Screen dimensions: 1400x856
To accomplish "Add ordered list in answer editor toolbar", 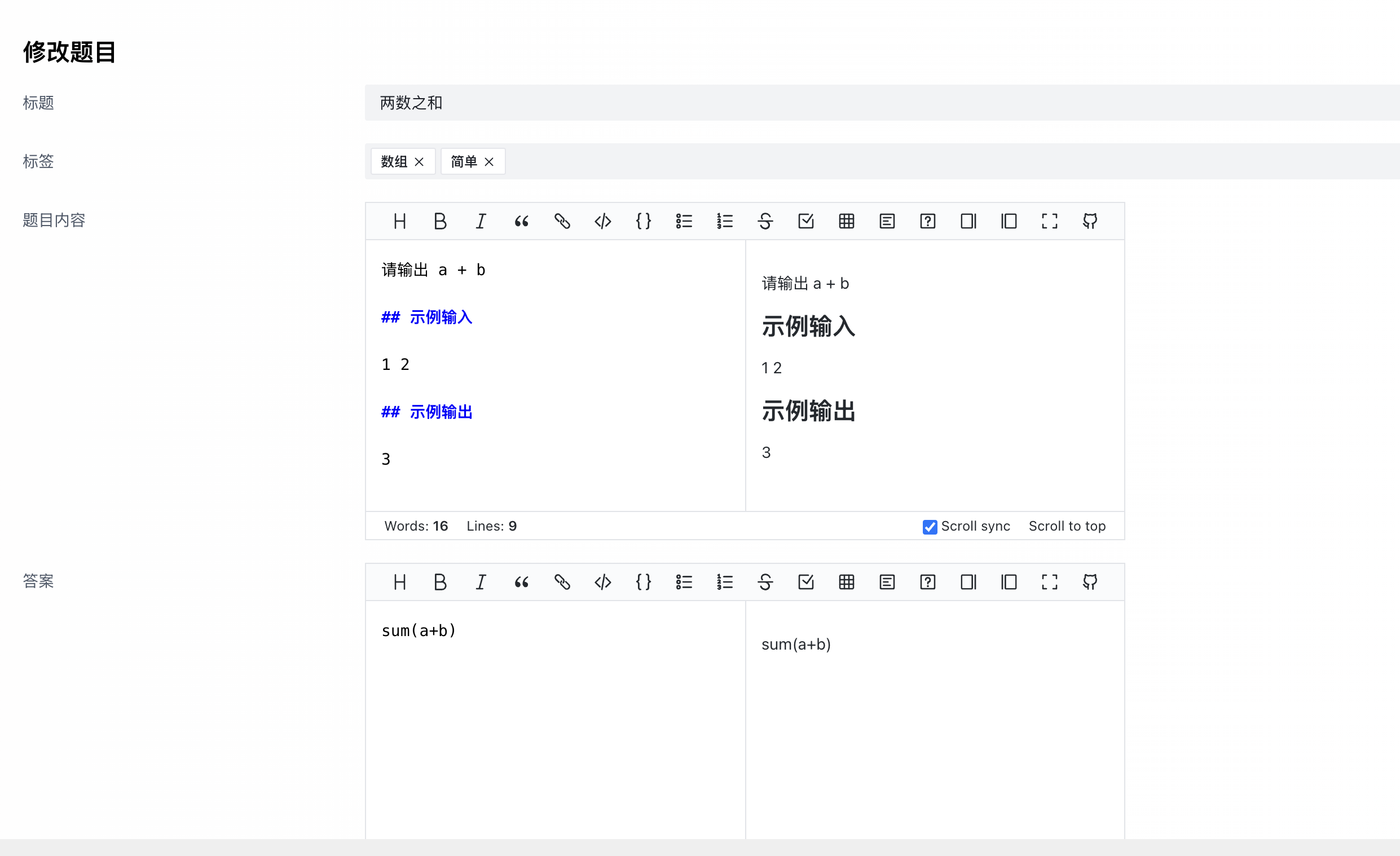I will (724, 581).
